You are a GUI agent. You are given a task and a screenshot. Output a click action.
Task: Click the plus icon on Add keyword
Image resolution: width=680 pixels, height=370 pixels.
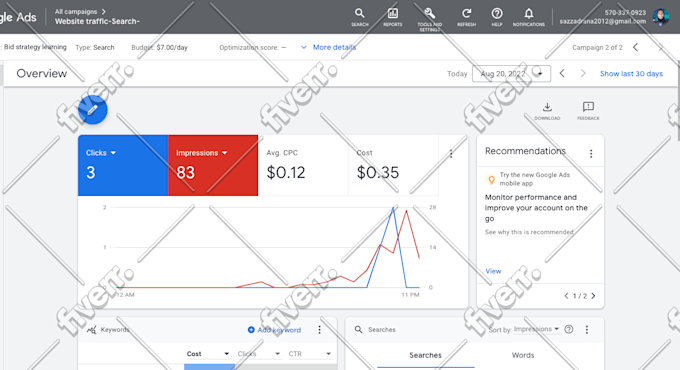[251, 330]
